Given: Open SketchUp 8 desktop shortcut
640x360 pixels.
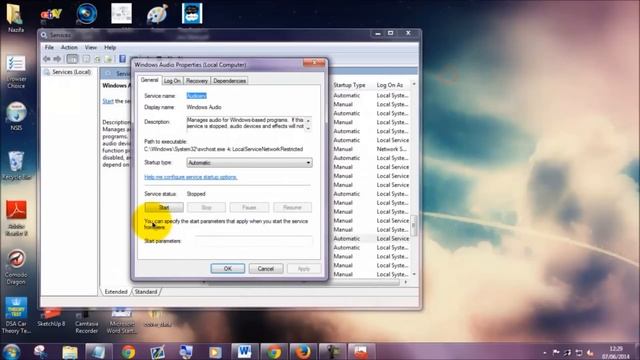Looking at the screenshot, I should point(51,318).
